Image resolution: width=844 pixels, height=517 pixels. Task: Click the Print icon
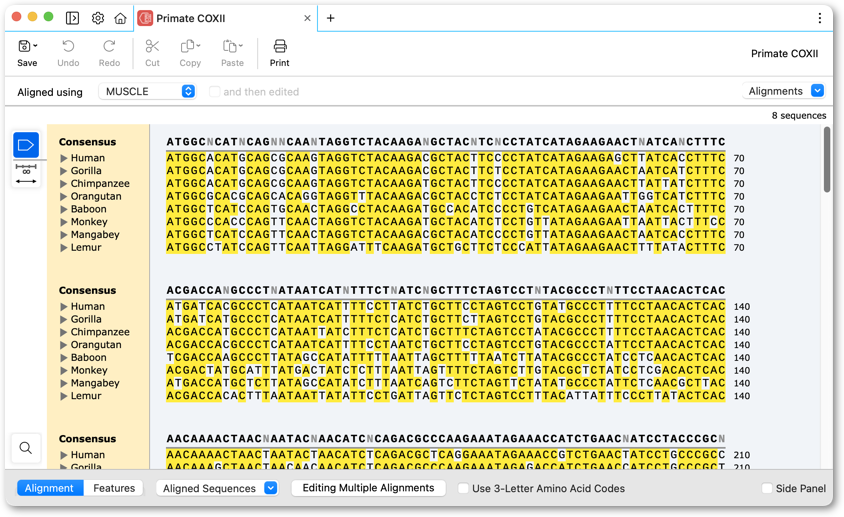coord(280,46)
